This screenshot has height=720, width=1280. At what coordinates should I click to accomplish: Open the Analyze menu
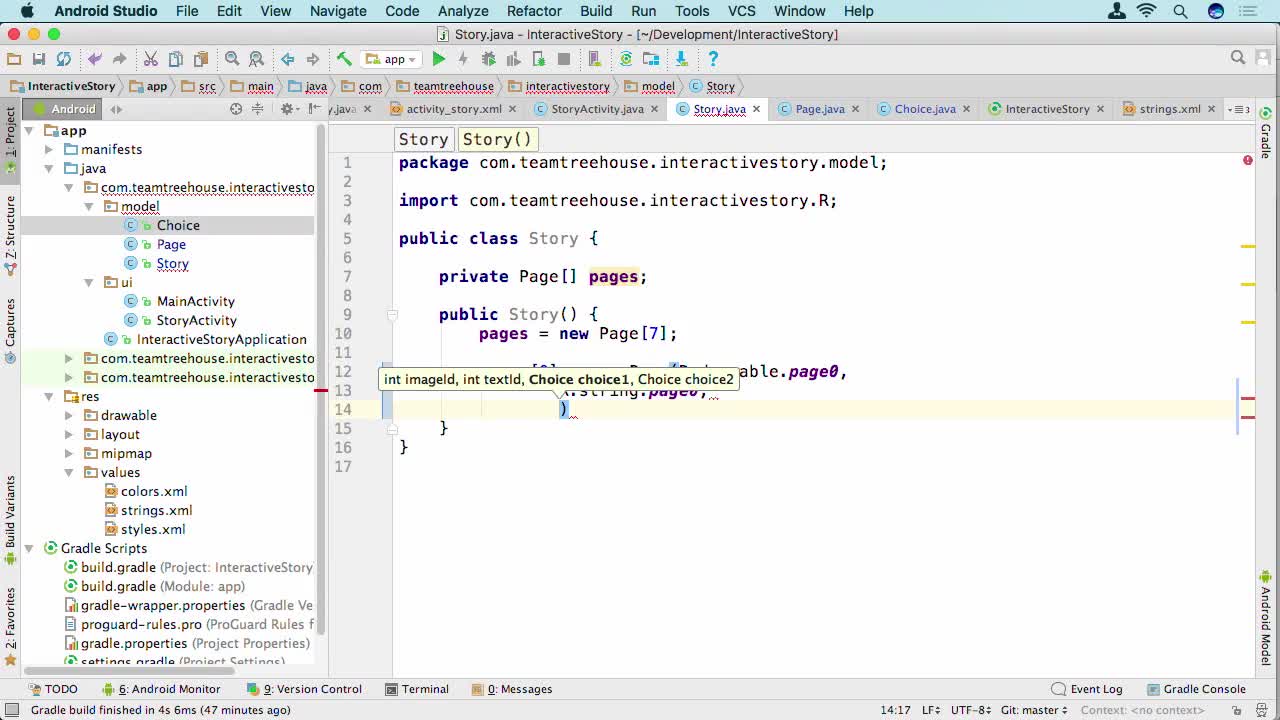click(x=463, y=11)
